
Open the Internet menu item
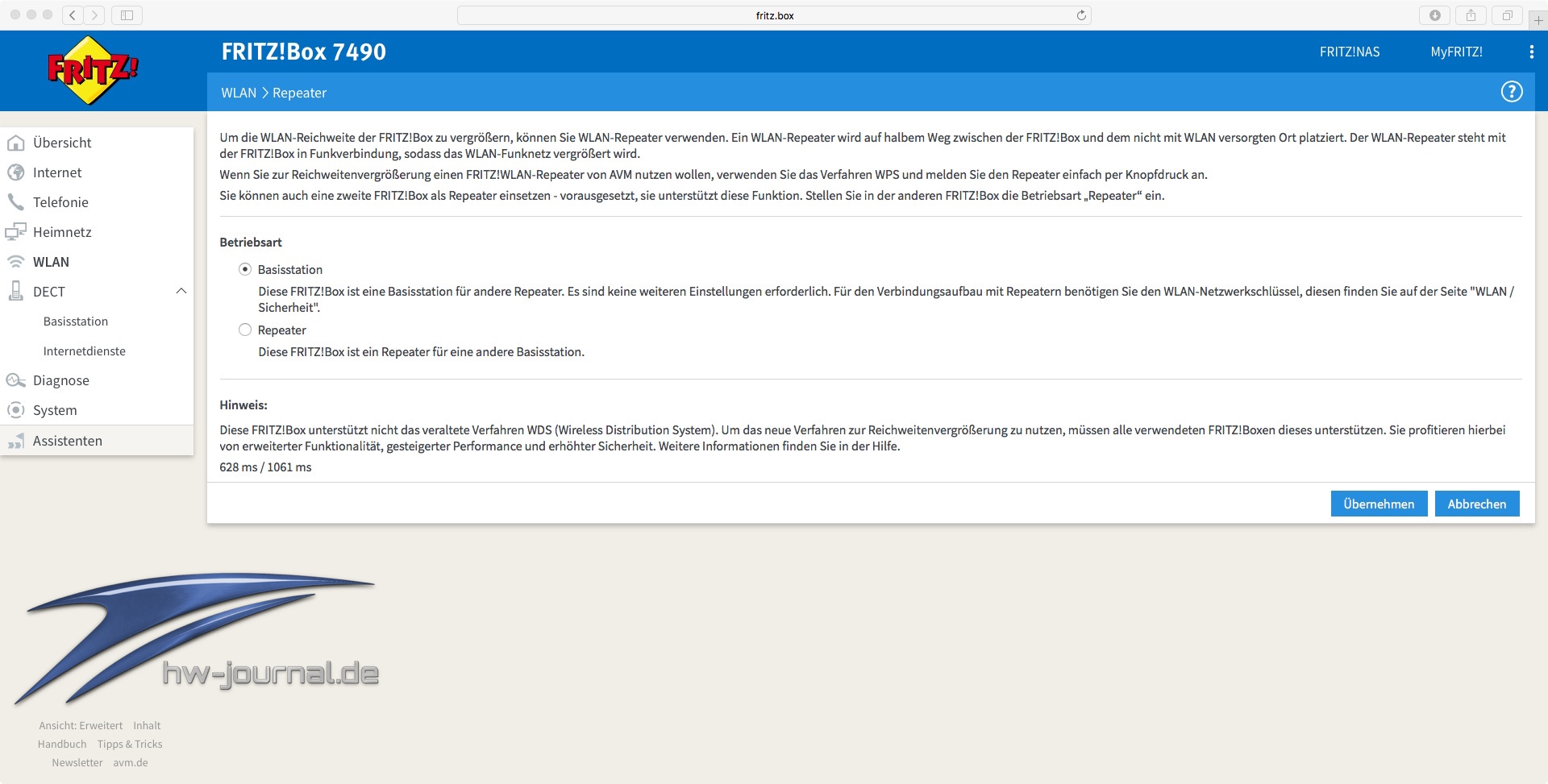click(x=57, y=172)
